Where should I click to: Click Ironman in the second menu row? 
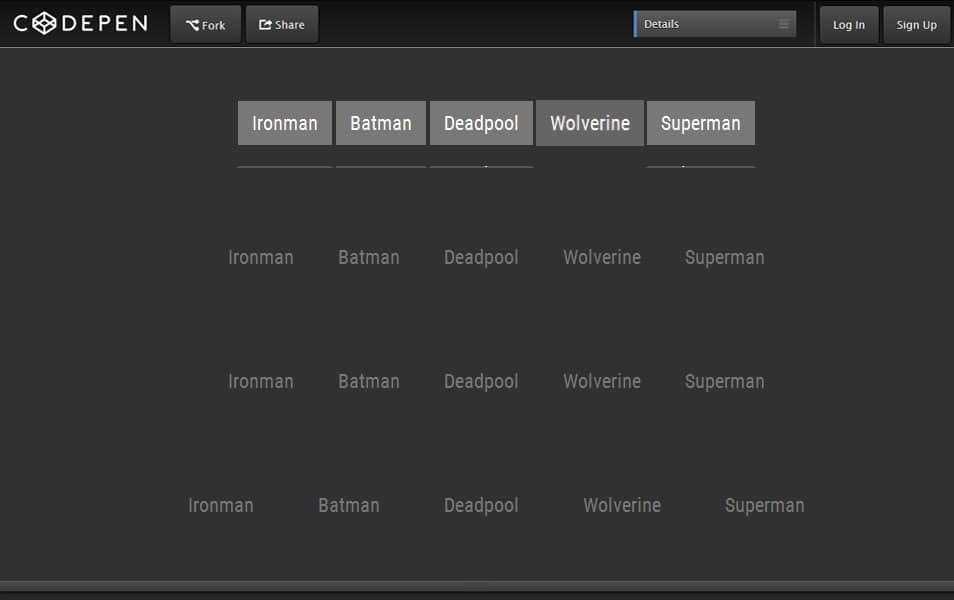[261, 257]
